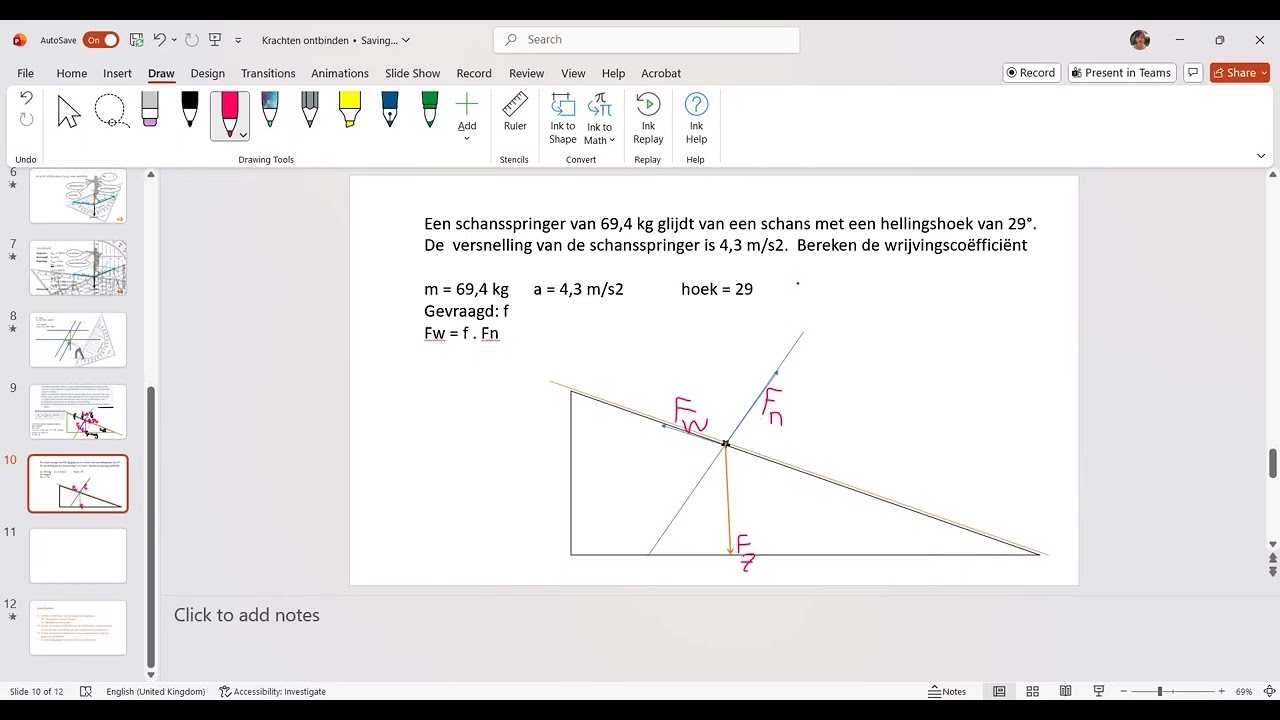The width and height of the screenshot is (1280, 720).
Task: Open Reading View from status bar
Action: [1065, 691]
